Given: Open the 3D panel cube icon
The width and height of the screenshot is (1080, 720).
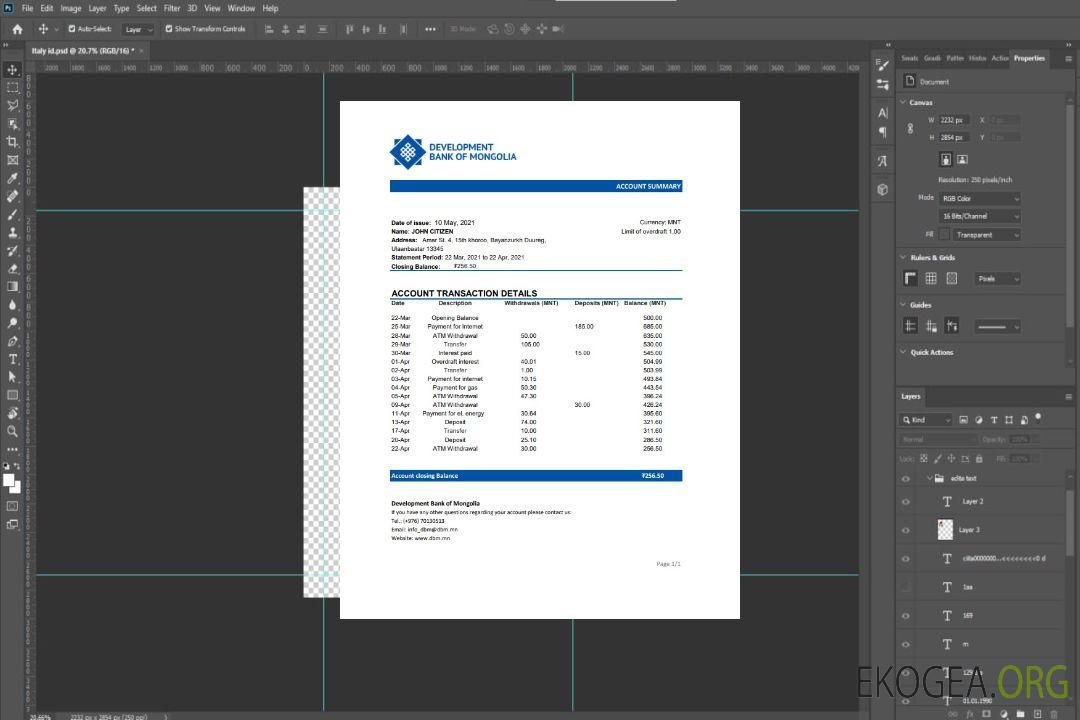Looking at the screenshot, I should pyautogui.click(x=882, y=189).
